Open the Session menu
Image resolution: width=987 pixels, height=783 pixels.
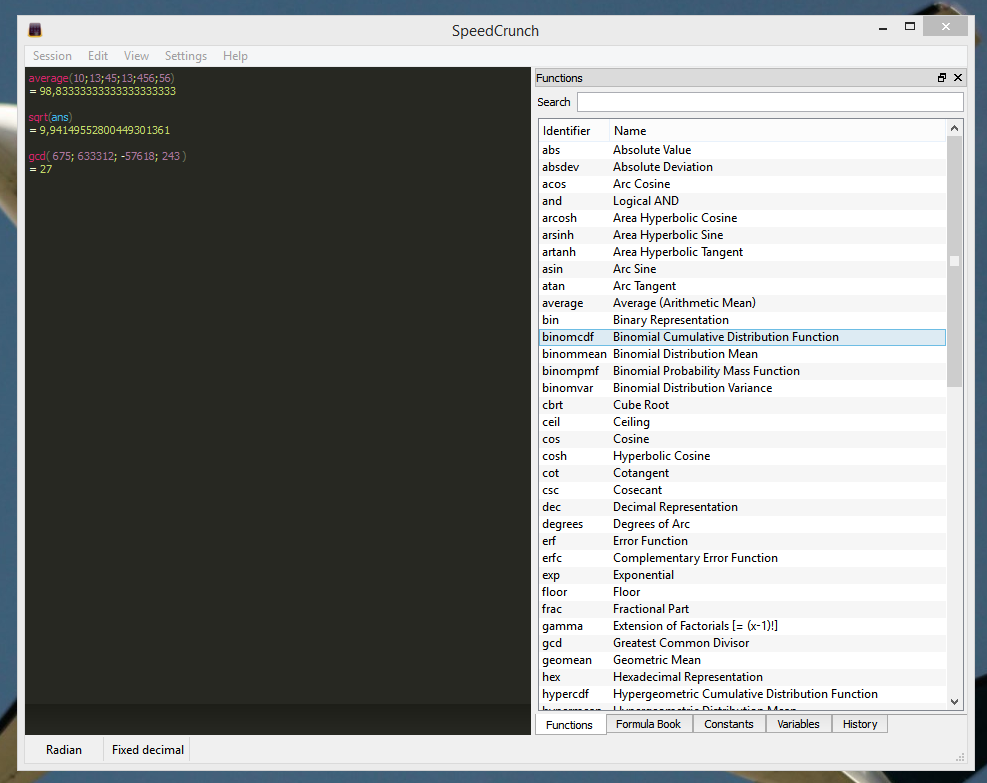(x=52, y=56)
